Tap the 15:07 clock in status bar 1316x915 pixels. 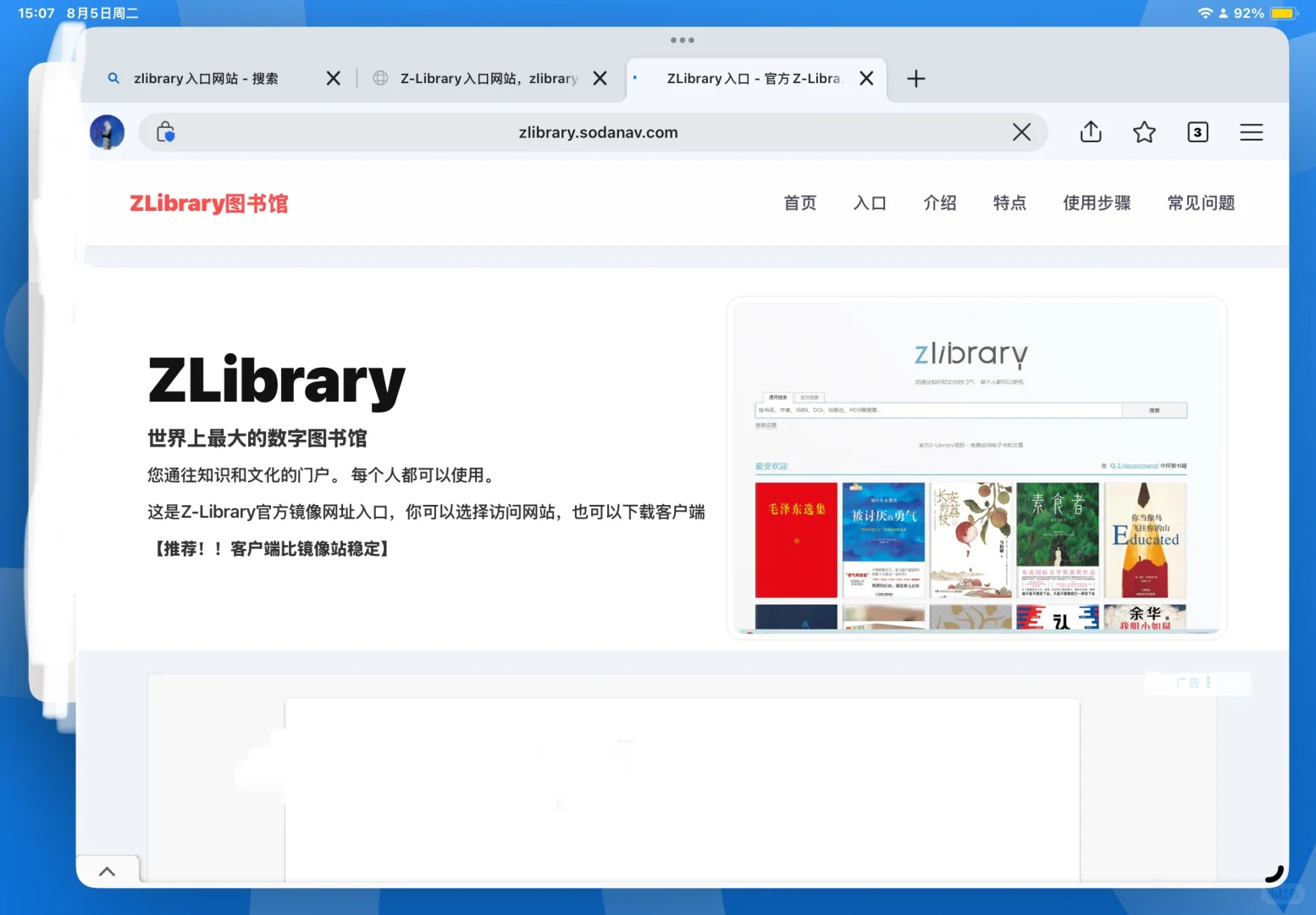pos(36,14)
